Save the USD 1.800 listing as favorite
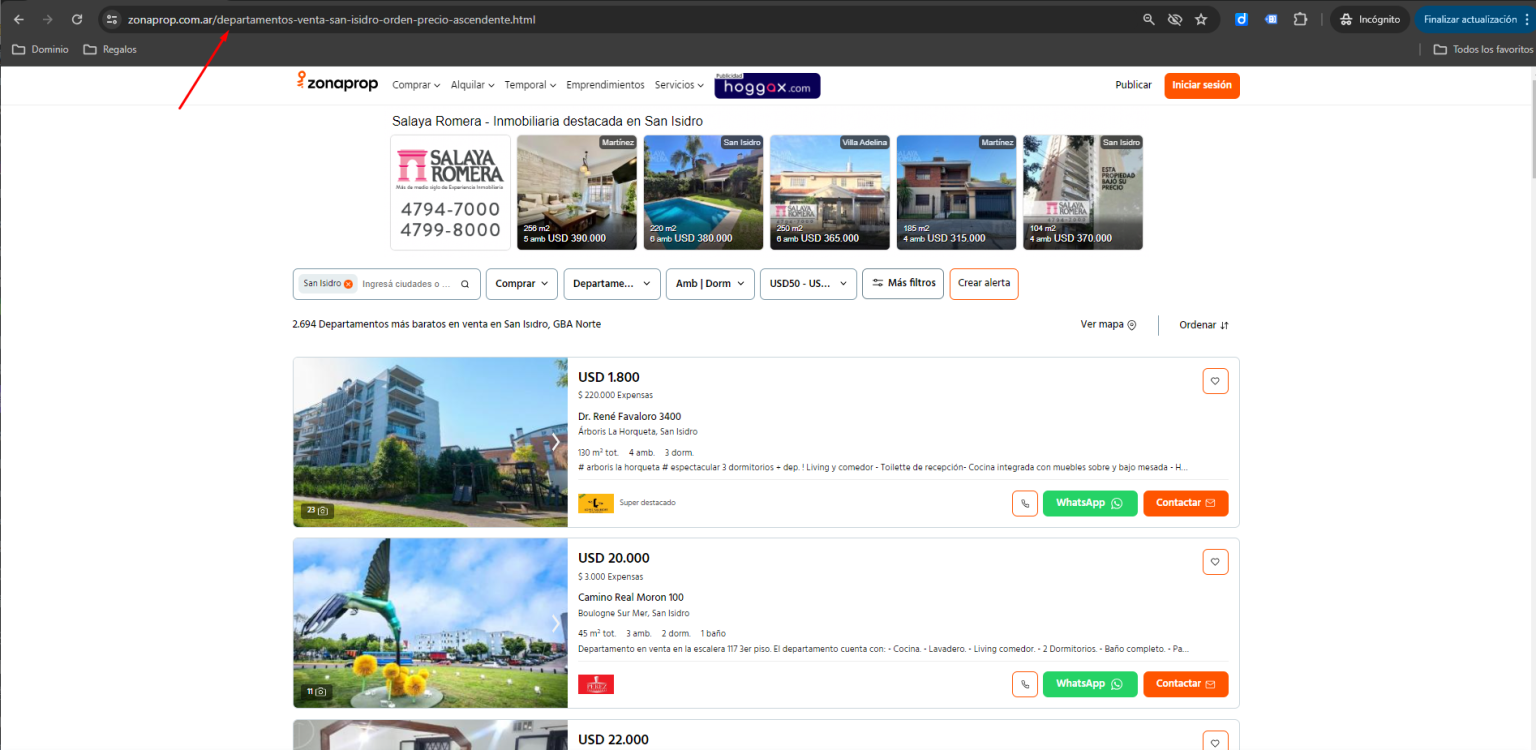 pos(1215,380)
